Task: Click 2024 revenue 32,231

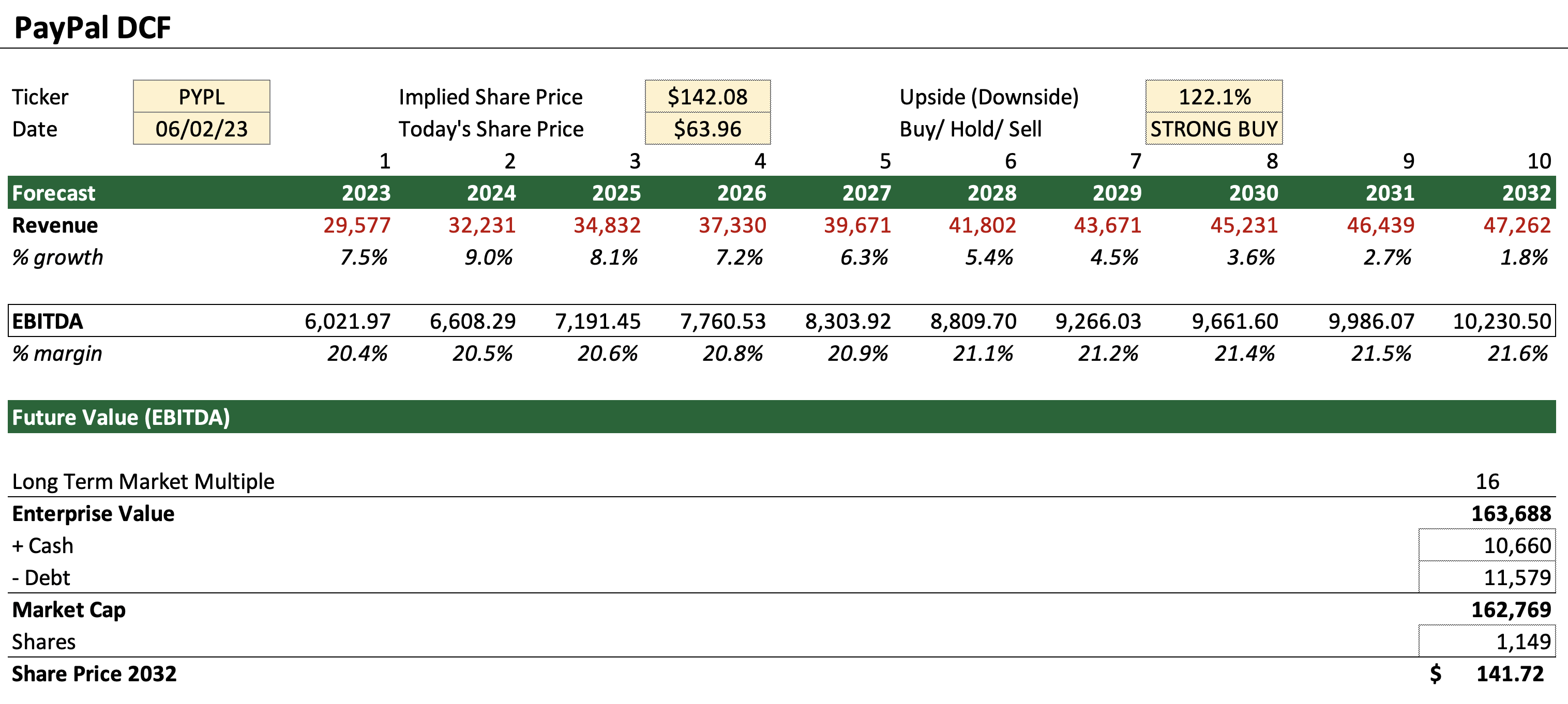Action: pos(481,225)
